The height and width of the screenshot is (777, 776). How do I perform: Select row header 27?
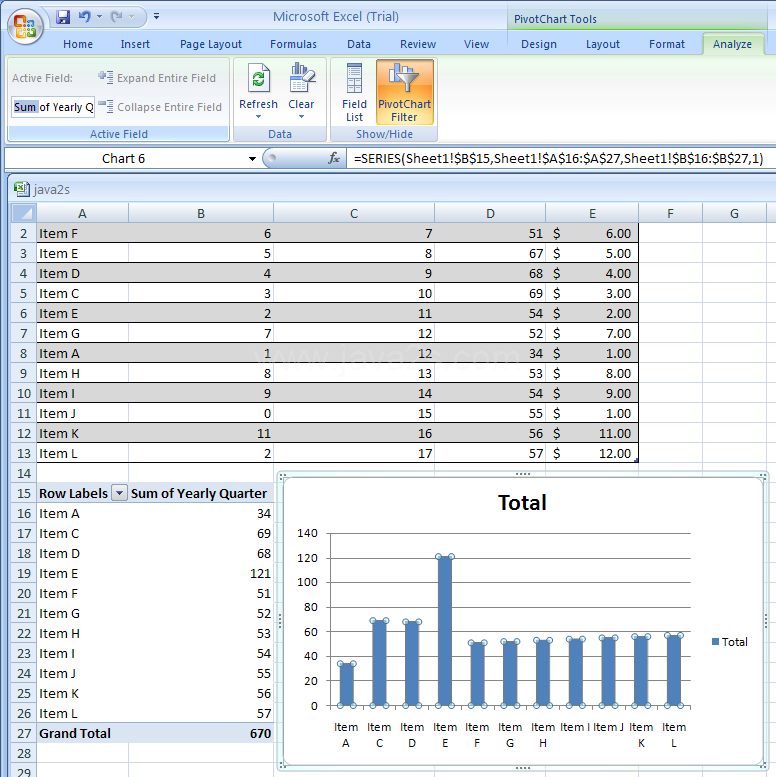coord(24,733)
